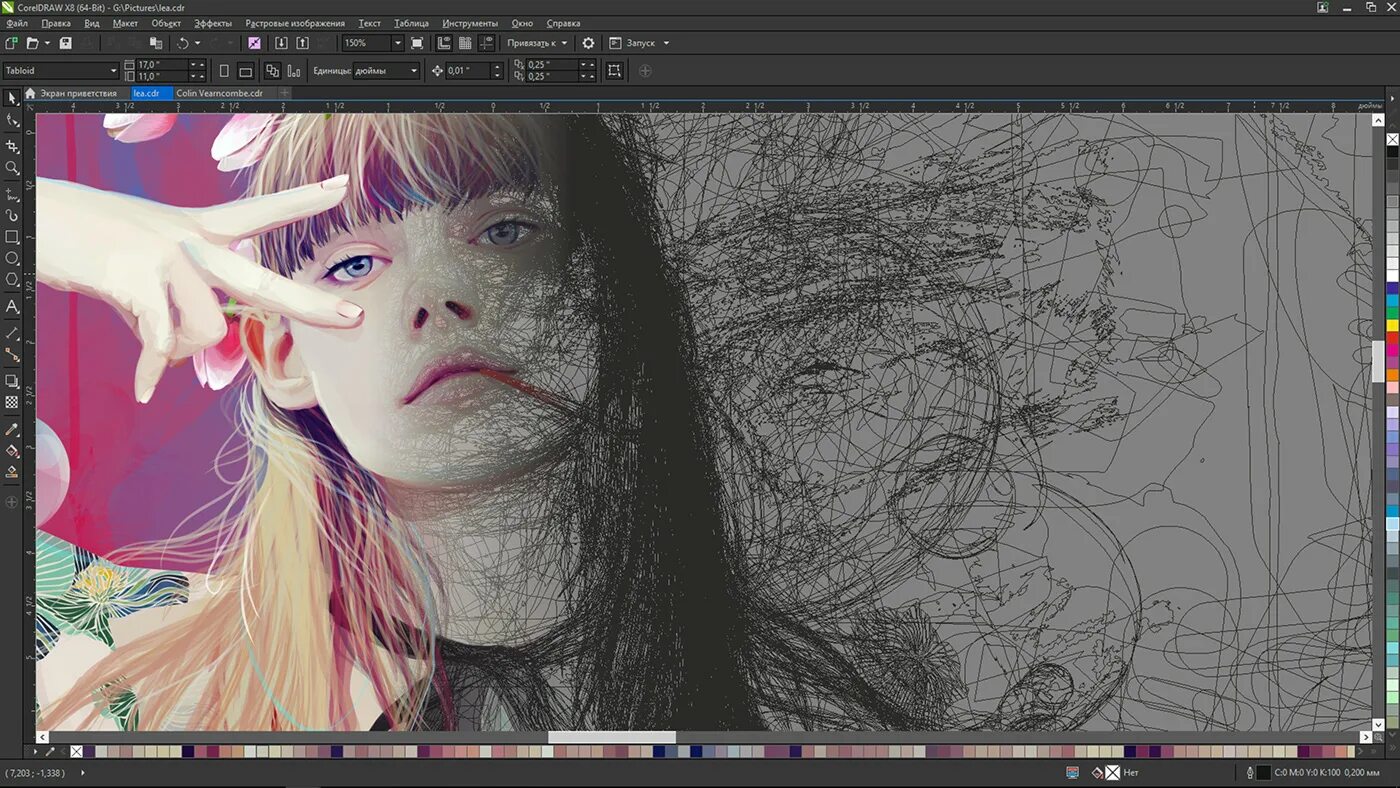Screen dimensions: 1400x788
Task: Select the Text tool
Action: tap(12, 306)
